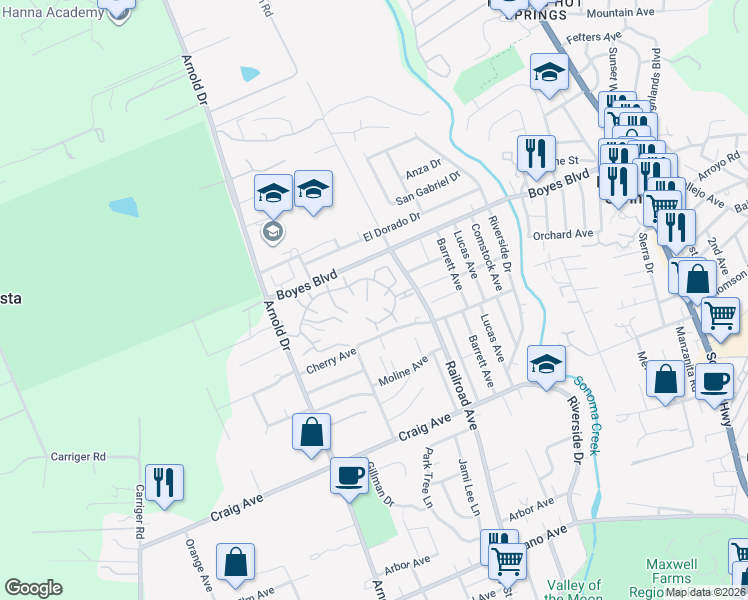Click the Jami Lee Ln street label
The image size is (748, 600).
pyautogui.click(x=468, y=487)
